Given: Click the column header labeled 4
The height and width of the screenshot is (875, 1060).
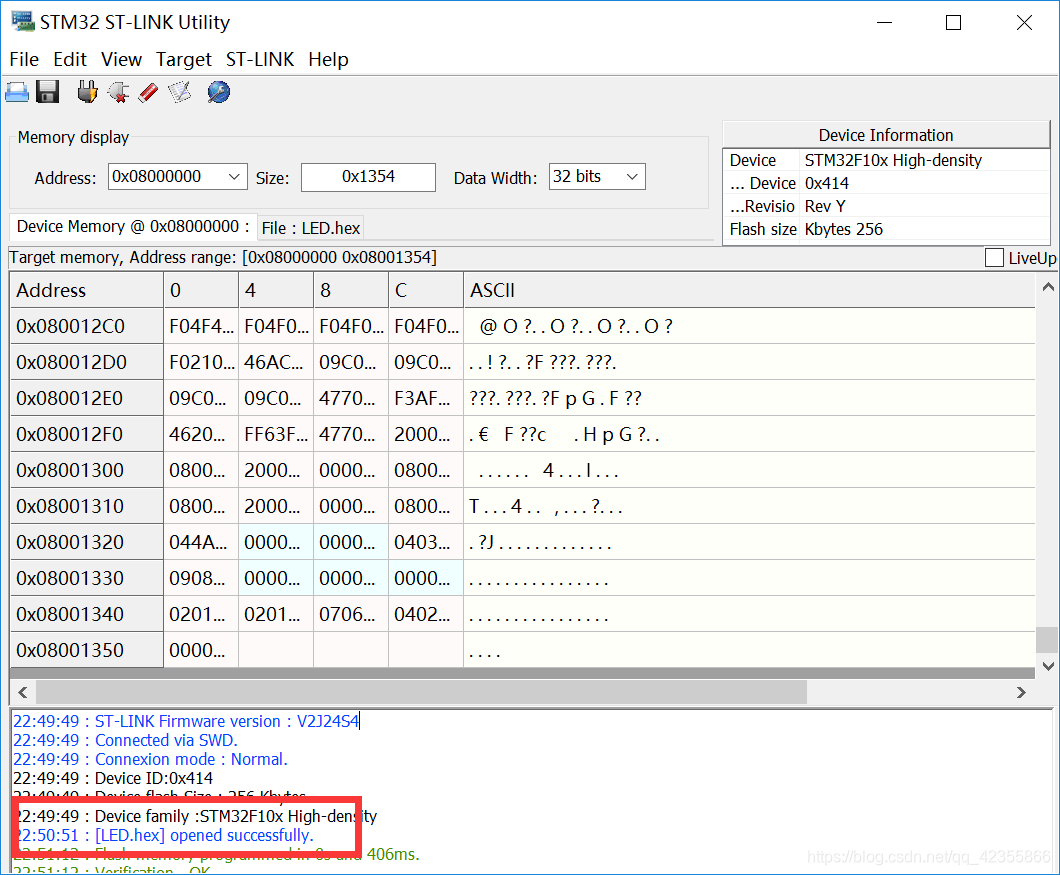Looking at the screenshot, I should click(x=276, y=290).
